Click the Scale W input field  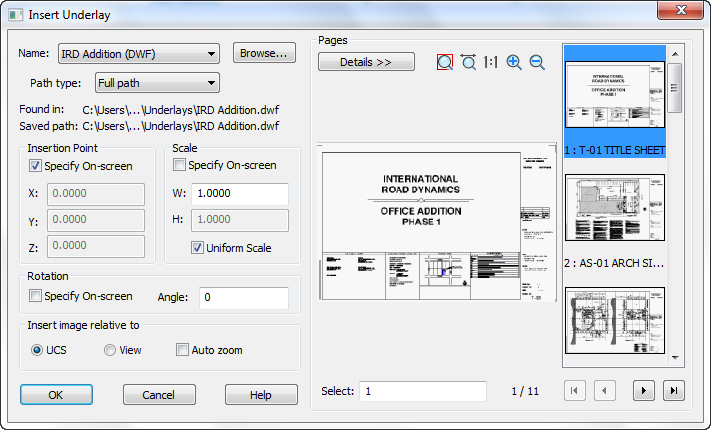coord(240,194)
